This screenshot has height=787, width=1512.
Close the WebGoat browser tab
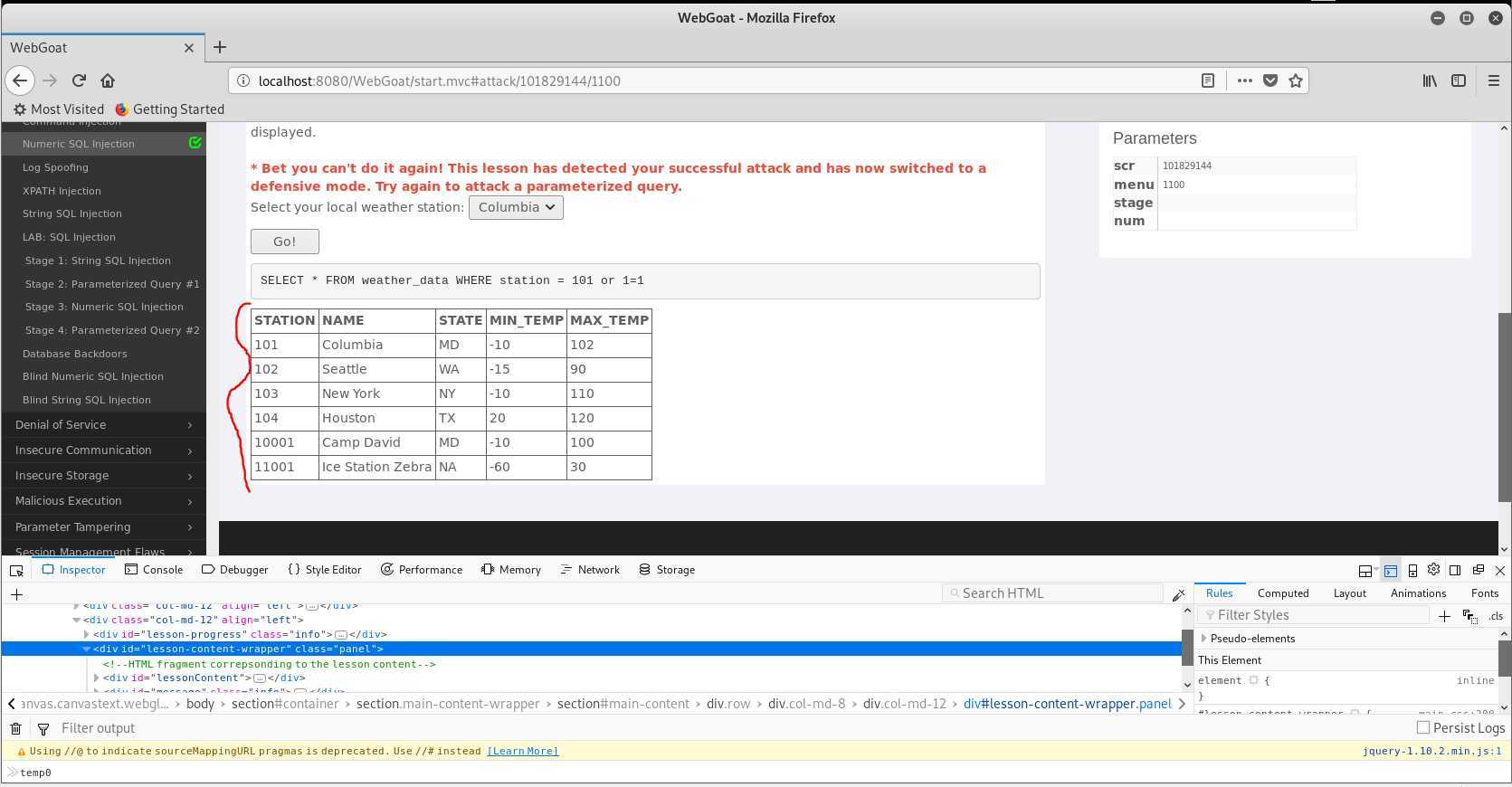coord(188,48)
